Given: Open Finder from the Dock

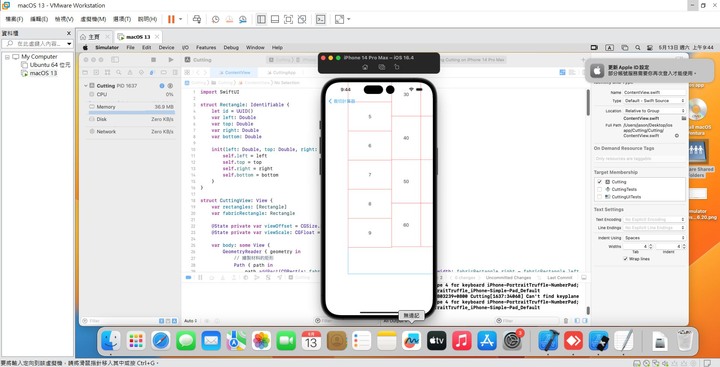Looking at the screenshot, I should pyautogui.click(x=111, y=341).
